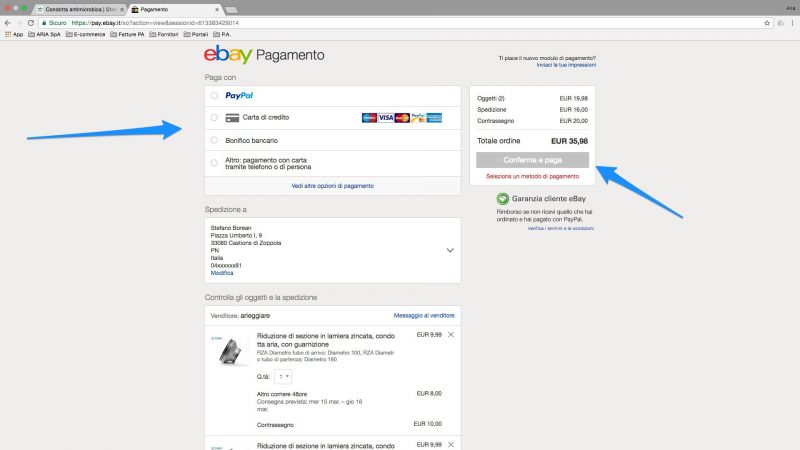Click the Visa card icon
Image resolution: width=800 pixels, height=450 pixels.
[x=386, y=118]
